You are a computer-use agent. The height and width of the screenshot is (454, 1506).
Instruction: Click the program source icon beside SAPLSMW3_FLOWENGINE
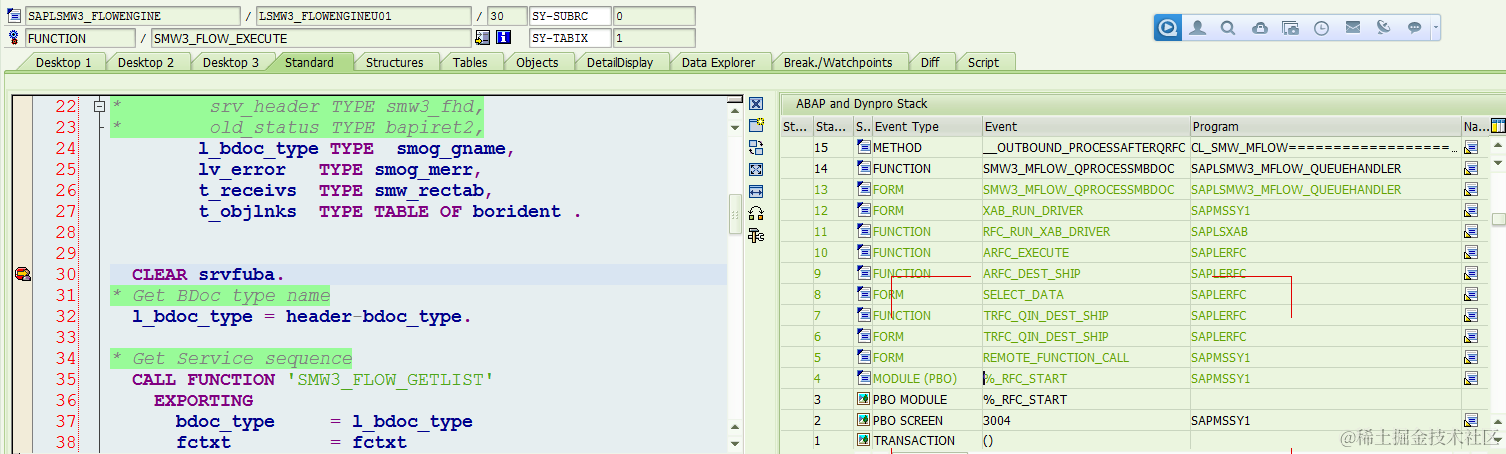14,16
